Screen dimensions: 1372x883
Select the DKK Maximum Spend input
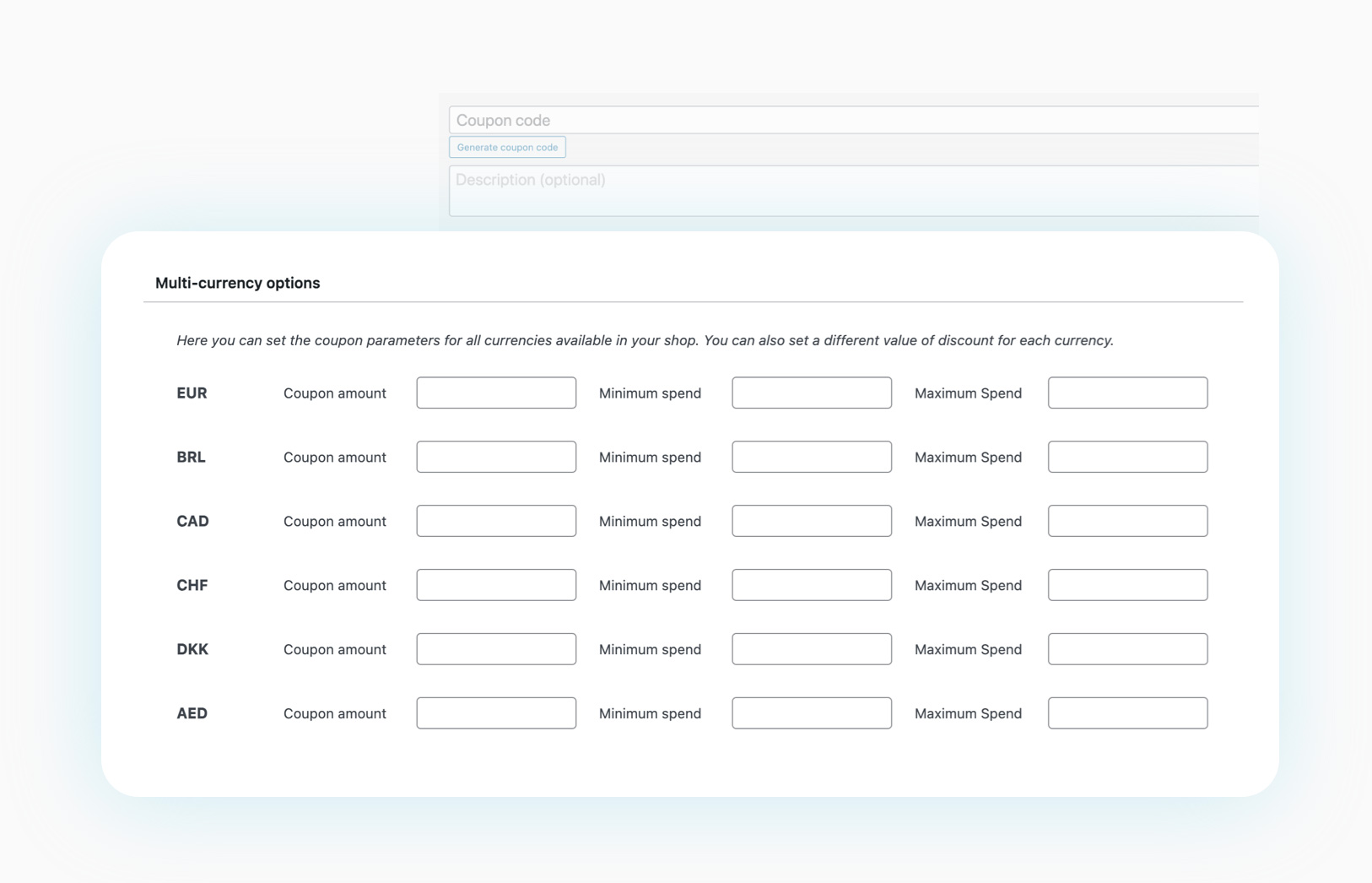pyautogui.click(x=1127, y=649)
